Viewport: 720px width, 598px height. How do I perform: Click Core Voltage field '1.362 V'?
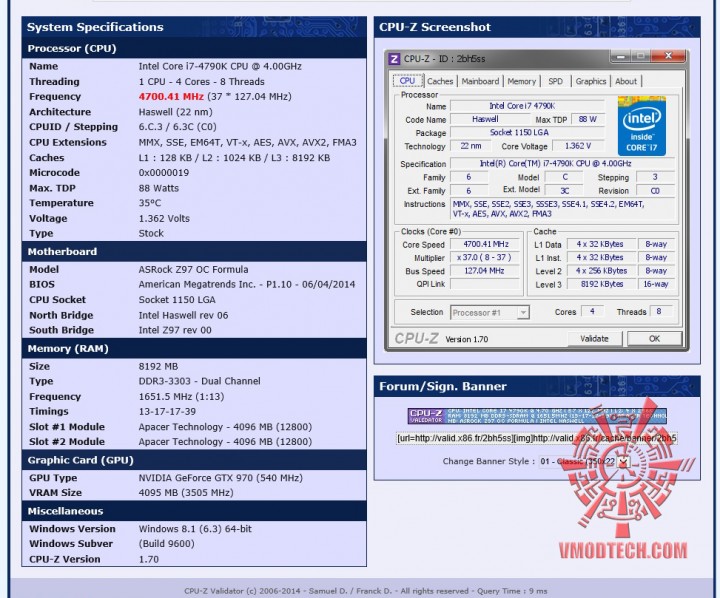578,146
